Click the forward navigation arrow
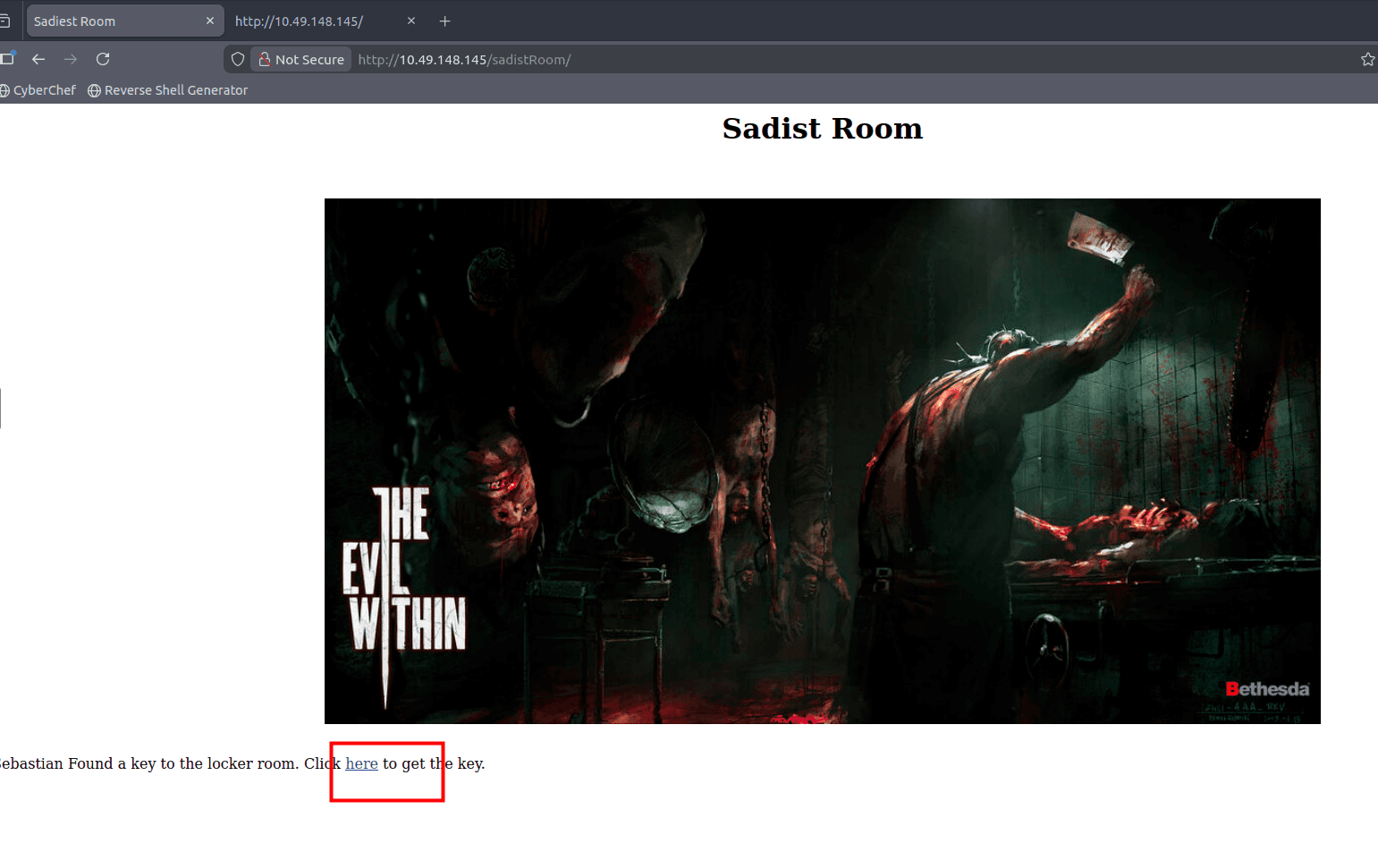1378x868 pixels. (71, 59)
